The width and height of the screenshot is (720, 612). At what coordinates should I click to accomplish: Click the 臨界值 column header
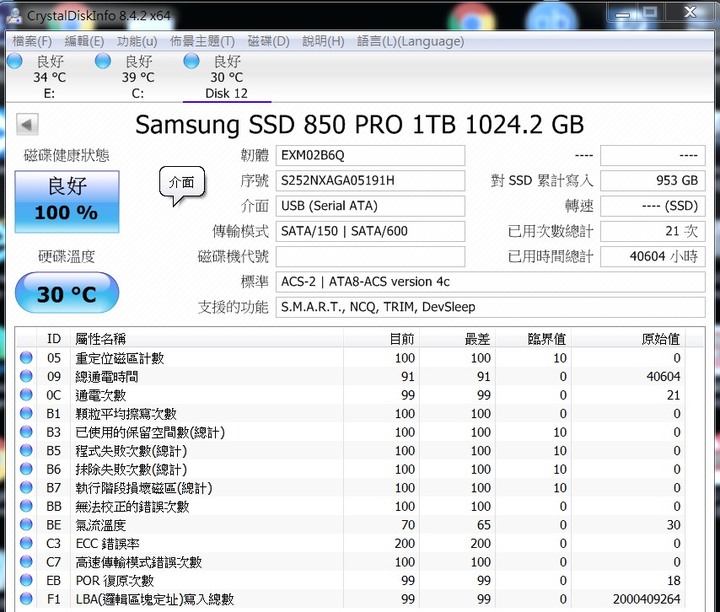(x=533, y=339)
